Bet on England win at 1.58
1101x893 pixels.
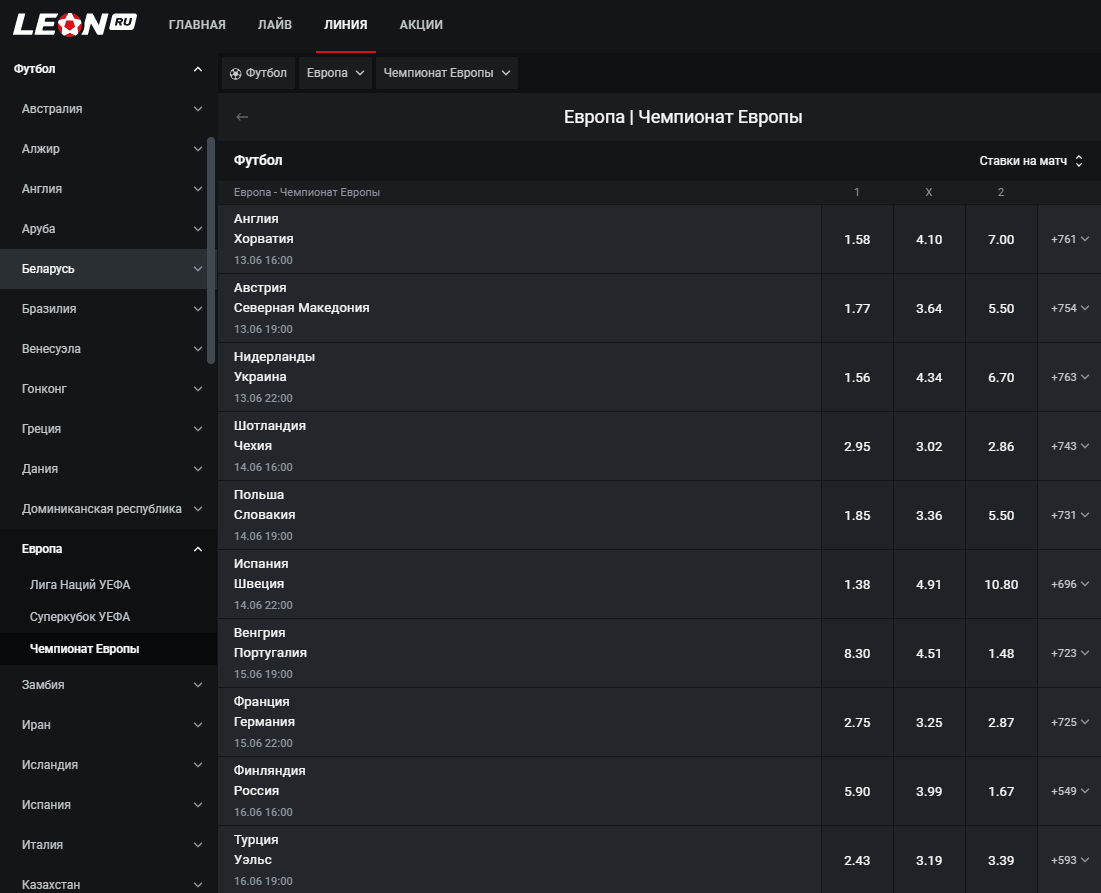[x=857, y=239]
